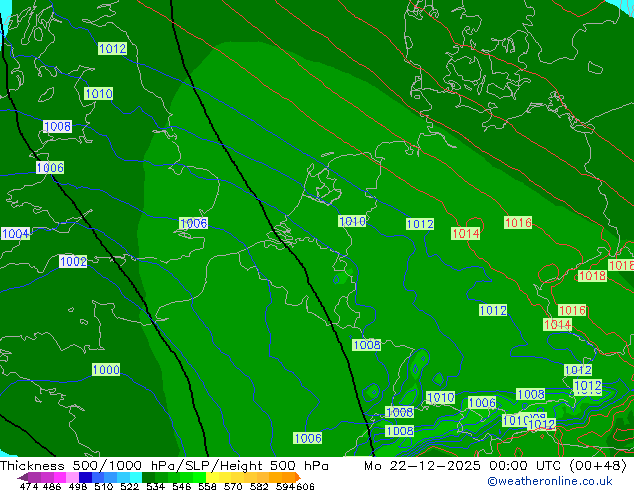Click the red 1018 pressure label
634x490 pixels.
[x=592, y=276]
